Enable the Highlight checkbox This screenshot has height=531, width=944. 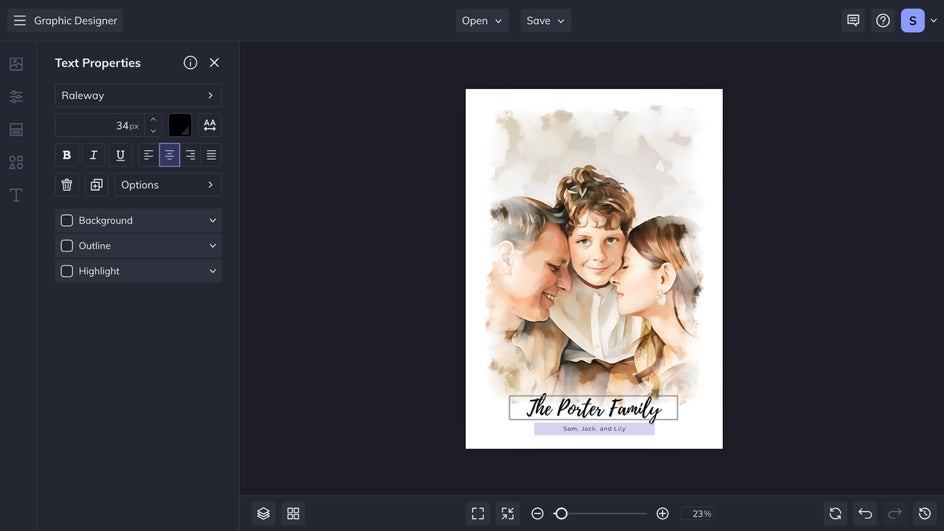(x=67, y=271)
